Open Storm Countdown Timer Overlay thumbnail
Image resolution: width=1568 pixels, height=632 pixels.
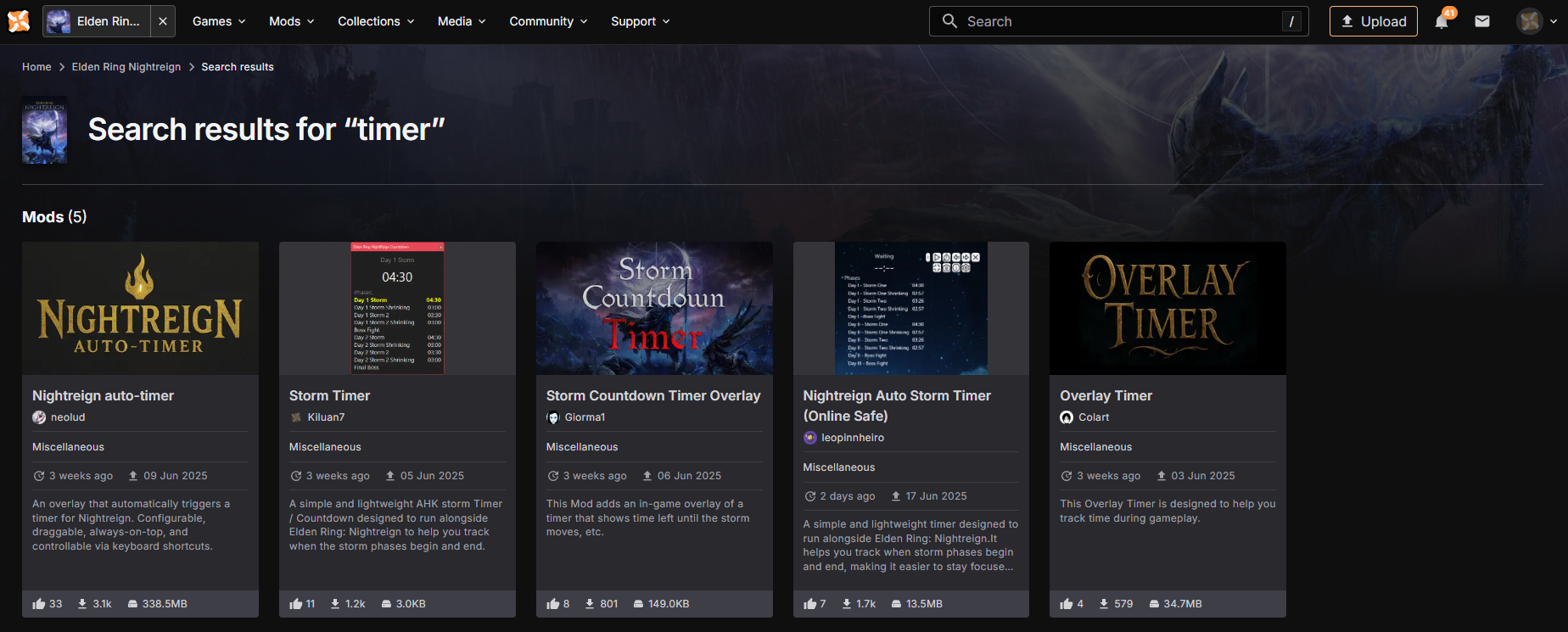point(654,308)
